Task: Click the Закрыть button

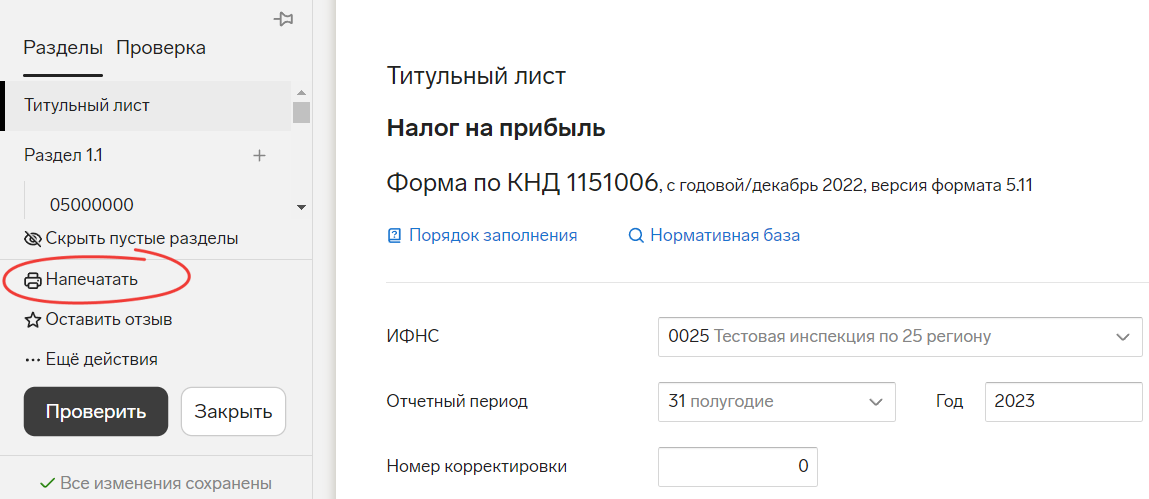Action: pos(233,411)
